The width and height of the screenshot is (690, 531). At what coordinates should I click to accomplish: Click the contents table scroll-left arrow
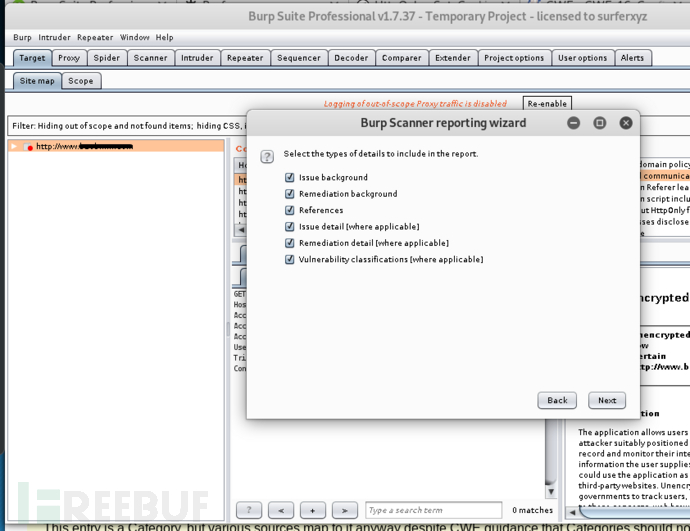pos(241,230)
